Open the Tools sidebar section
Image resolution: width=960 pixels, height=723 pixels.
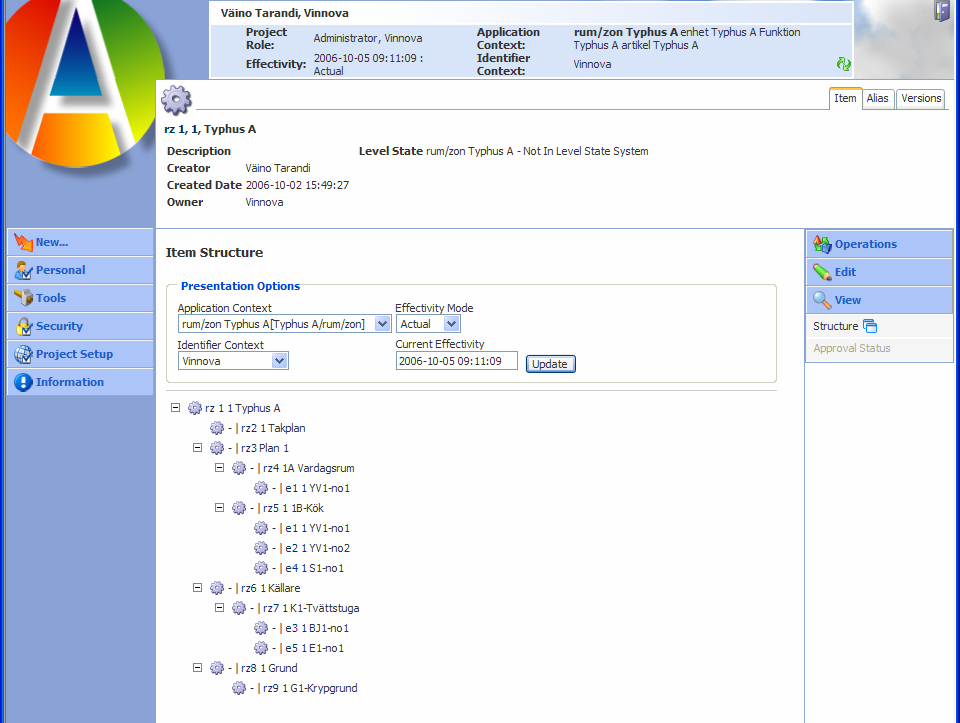pos(80,298)
